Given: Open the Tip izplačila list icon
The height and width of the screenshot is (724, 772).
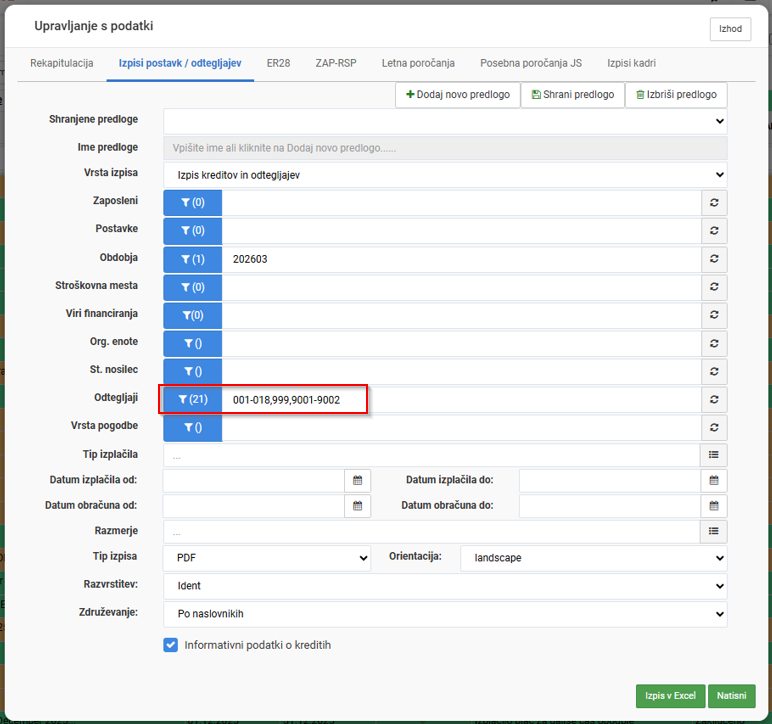Looking at the screenshot, I should [x=713, y=455].
